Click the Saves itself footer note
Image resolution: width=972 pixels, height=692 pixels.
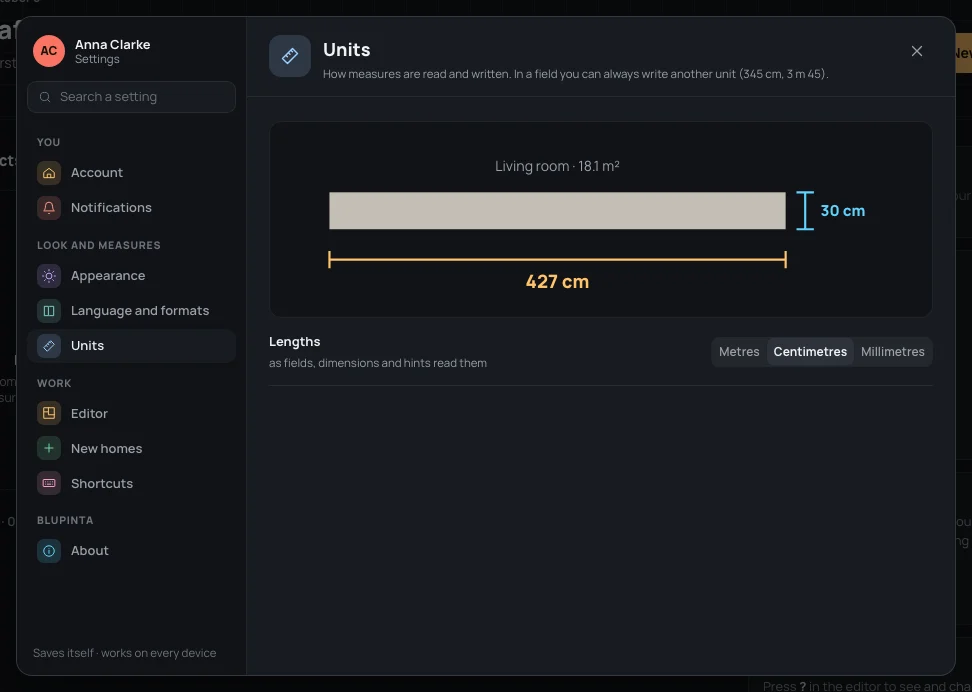(x=125, y=653)
